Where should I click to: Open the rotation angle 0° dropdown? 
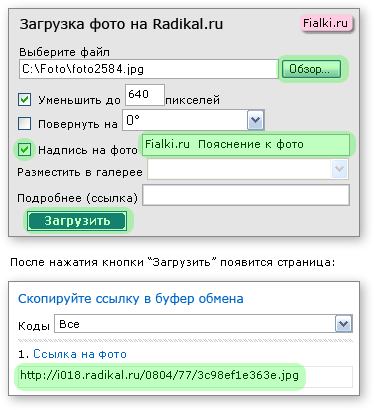click(x=193, y=120)
